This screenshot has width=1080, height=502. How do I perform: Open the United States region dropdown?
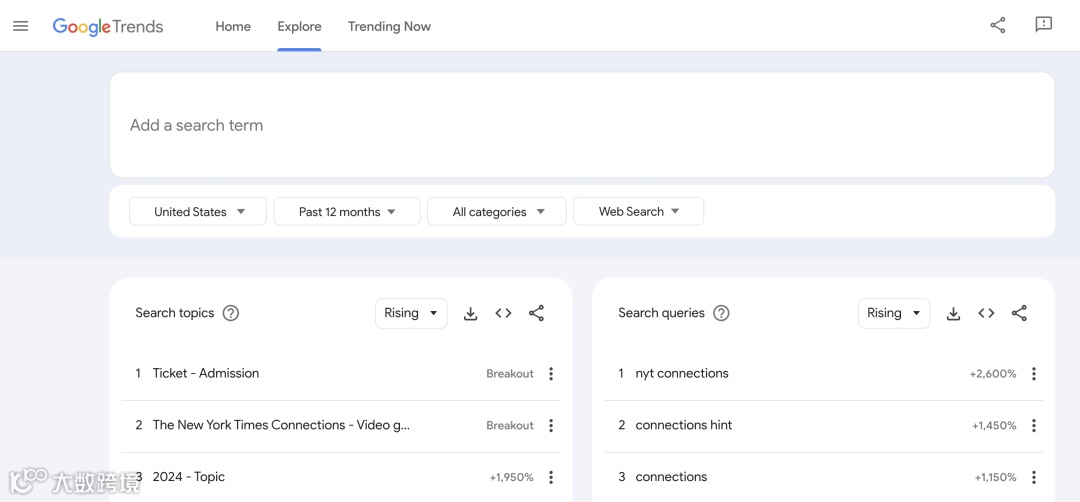tap(198, 212)
